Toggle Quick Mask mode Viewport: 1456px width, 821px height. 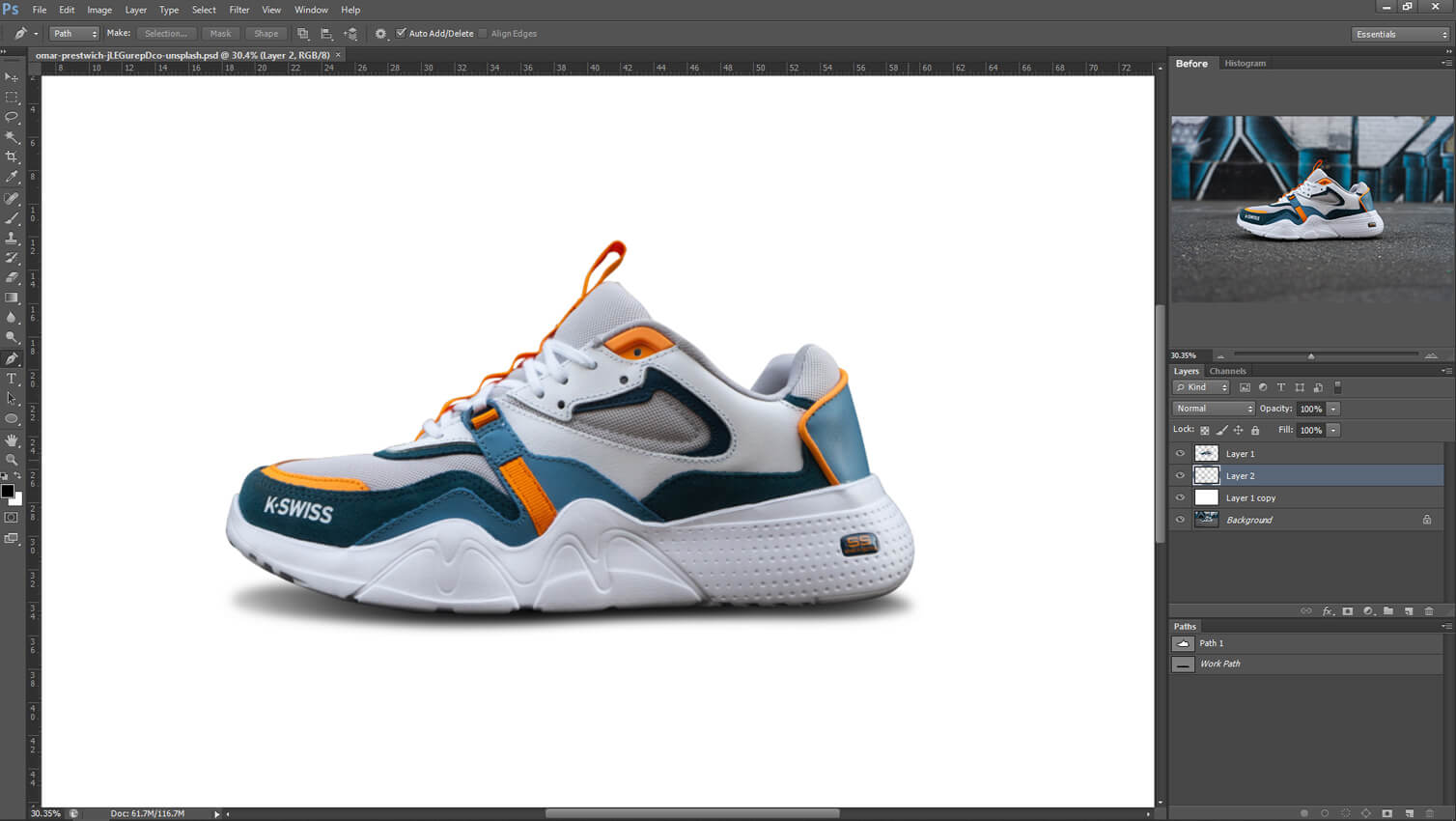point(12,518)
